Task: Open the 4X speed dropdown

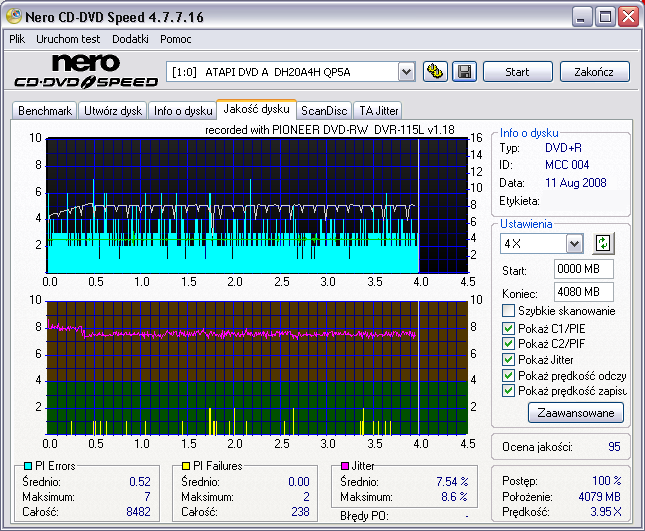Action: pyautogui.click(x=574, y=244)
